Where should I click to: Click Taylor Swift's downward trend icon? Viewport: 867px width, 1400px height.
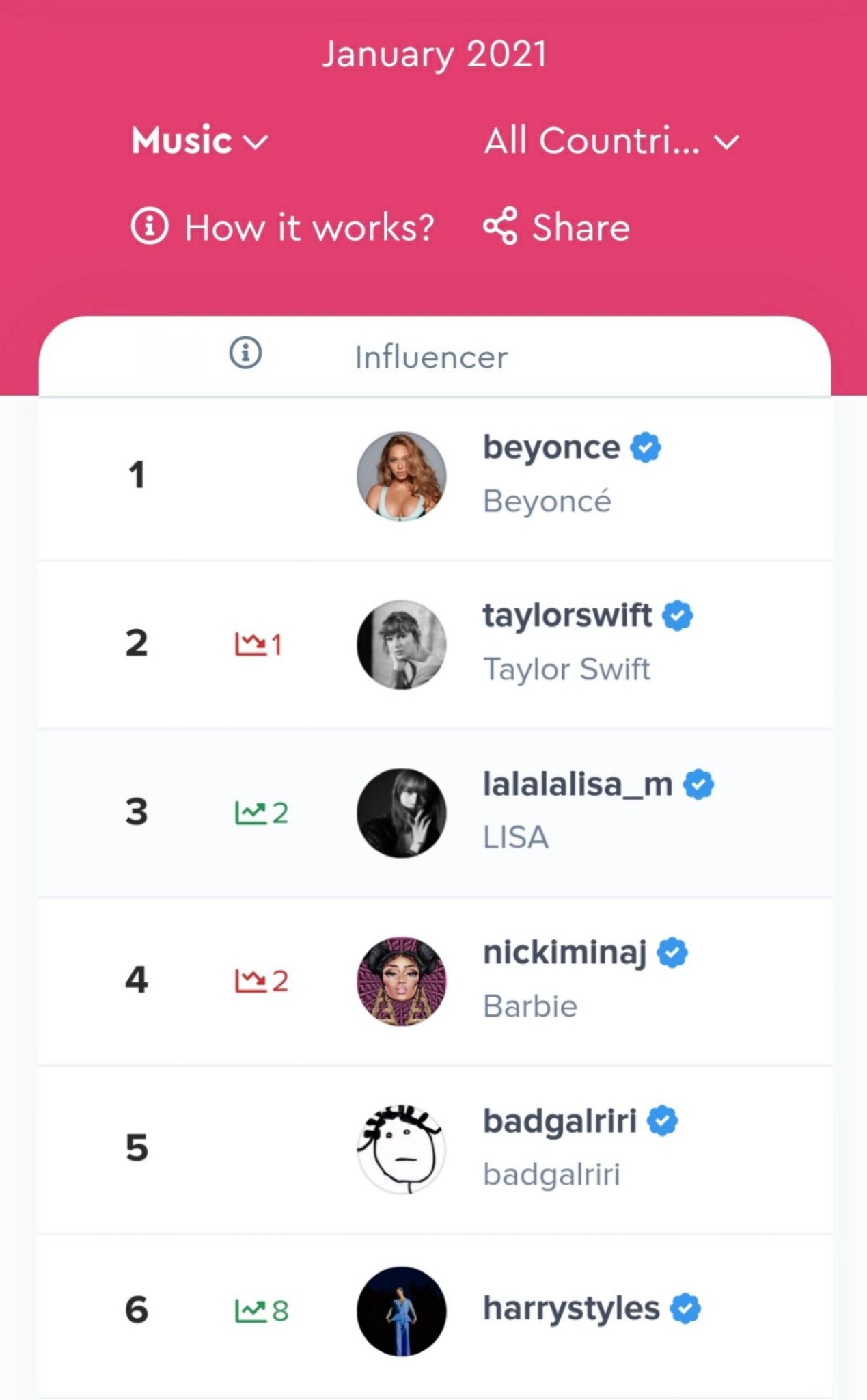(250, 643)
